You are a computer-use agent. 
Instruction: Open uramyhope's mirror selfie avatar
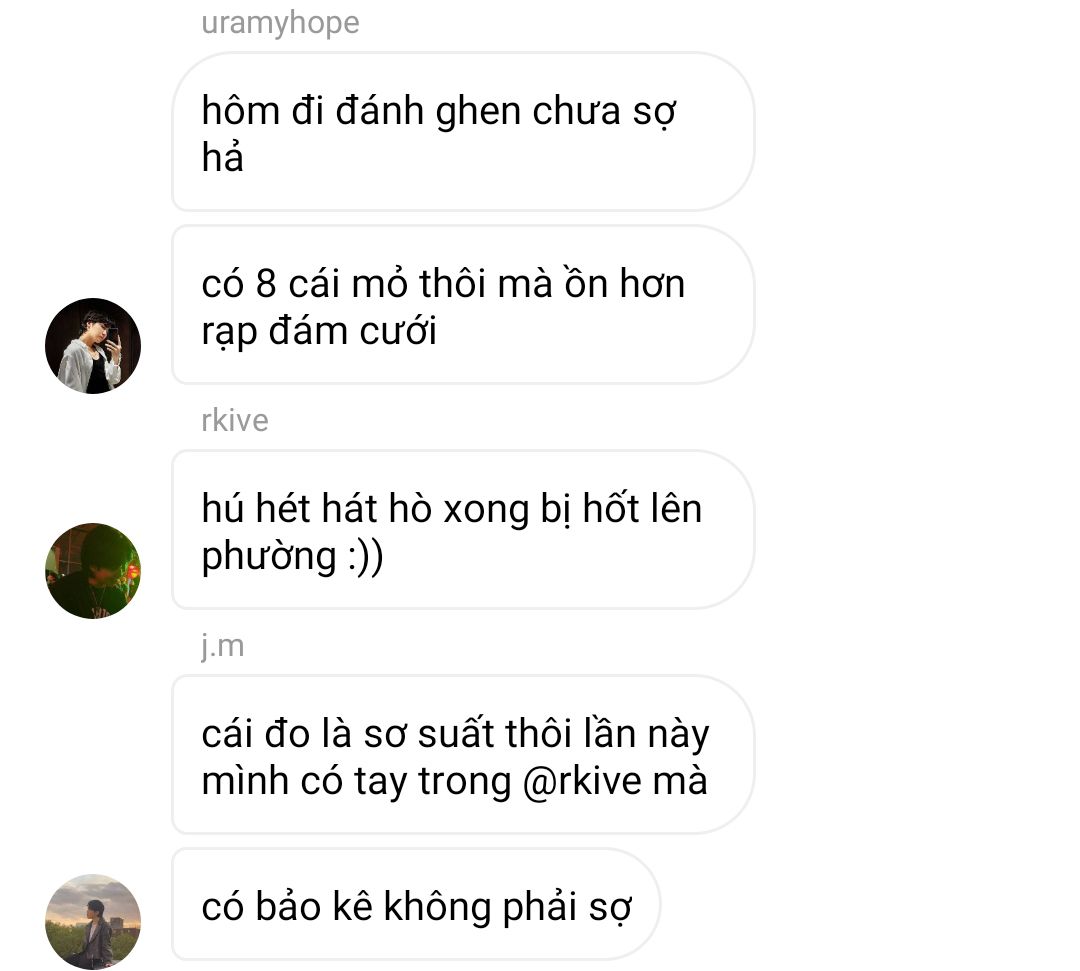coord(93,346)
